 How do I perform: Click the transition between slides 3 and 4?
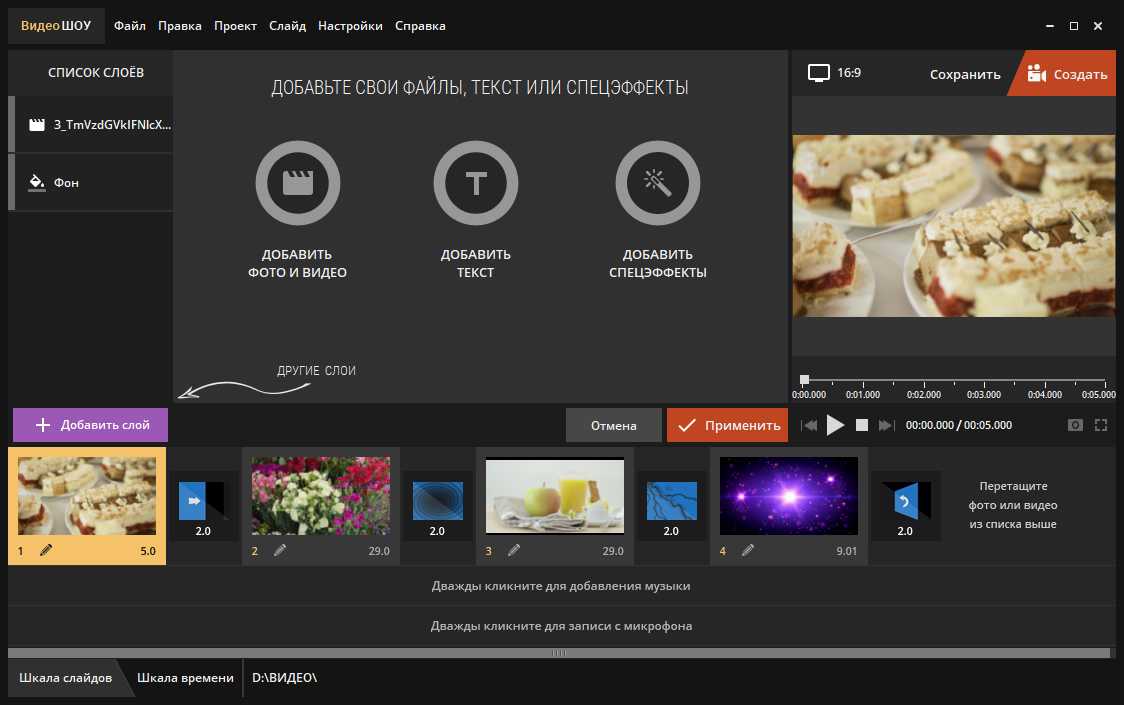(x=671, y=506)
